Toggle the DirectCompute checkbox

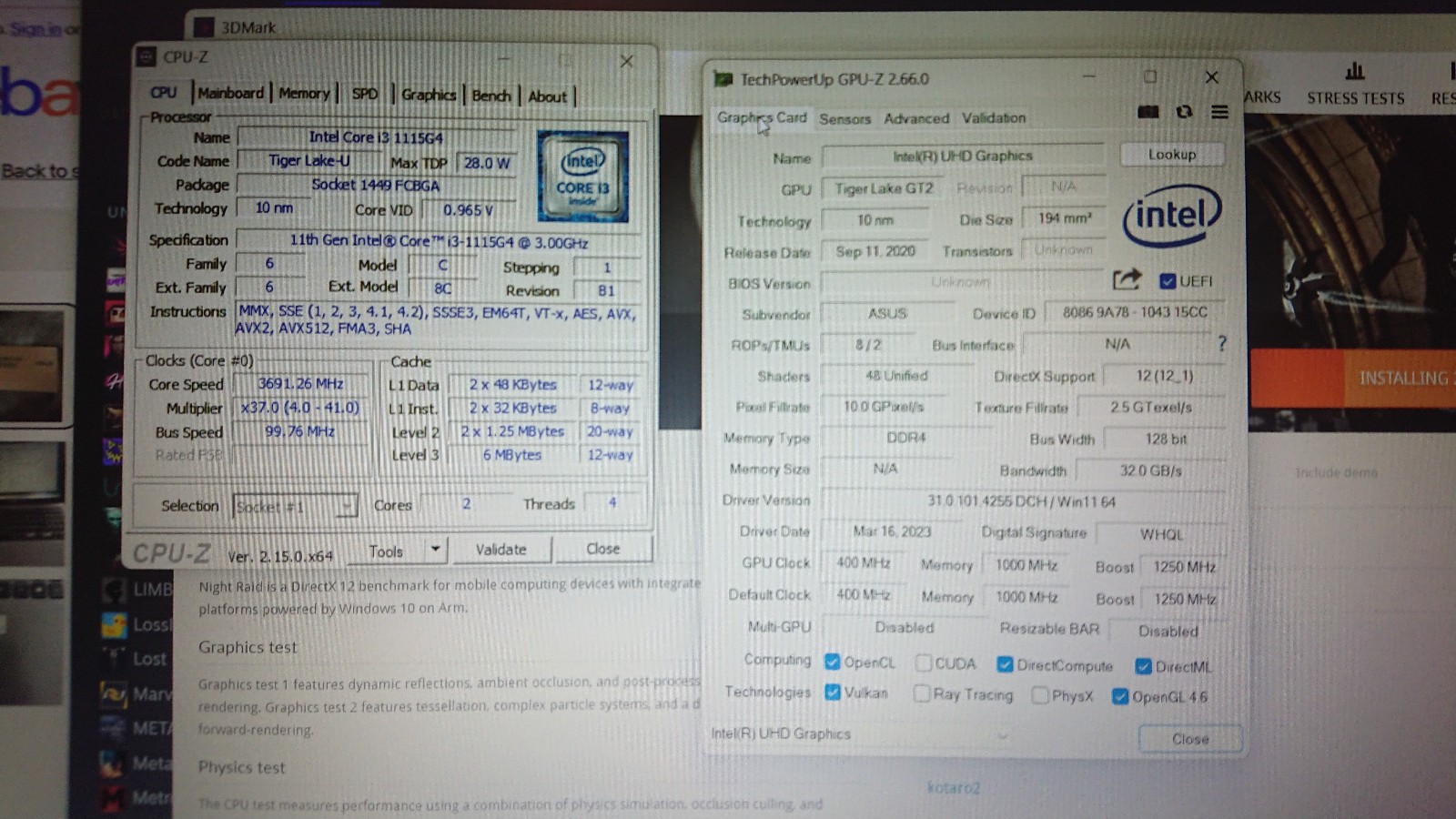tap(1005, 664)
